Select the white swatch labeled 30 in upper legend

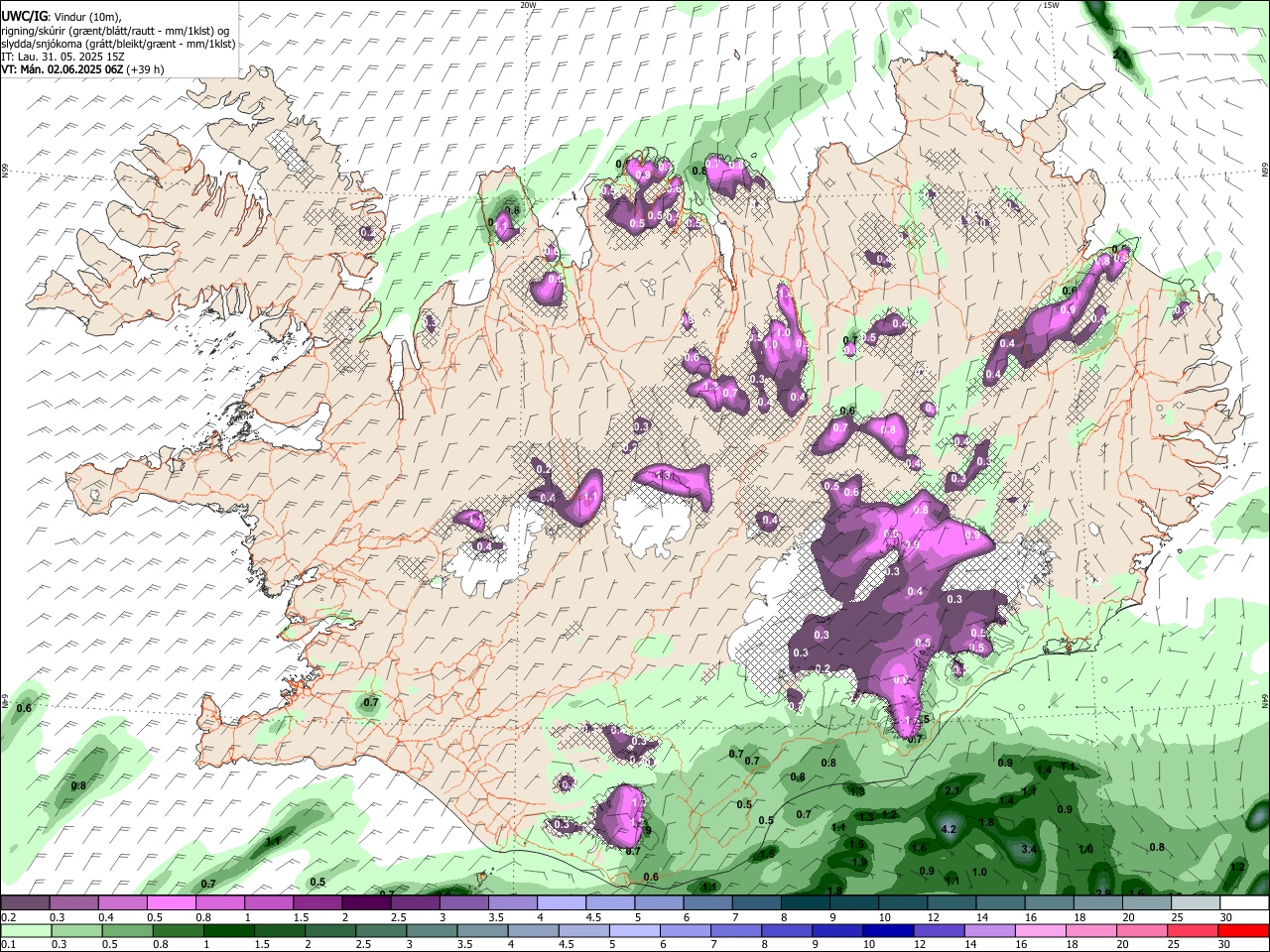1245,903
